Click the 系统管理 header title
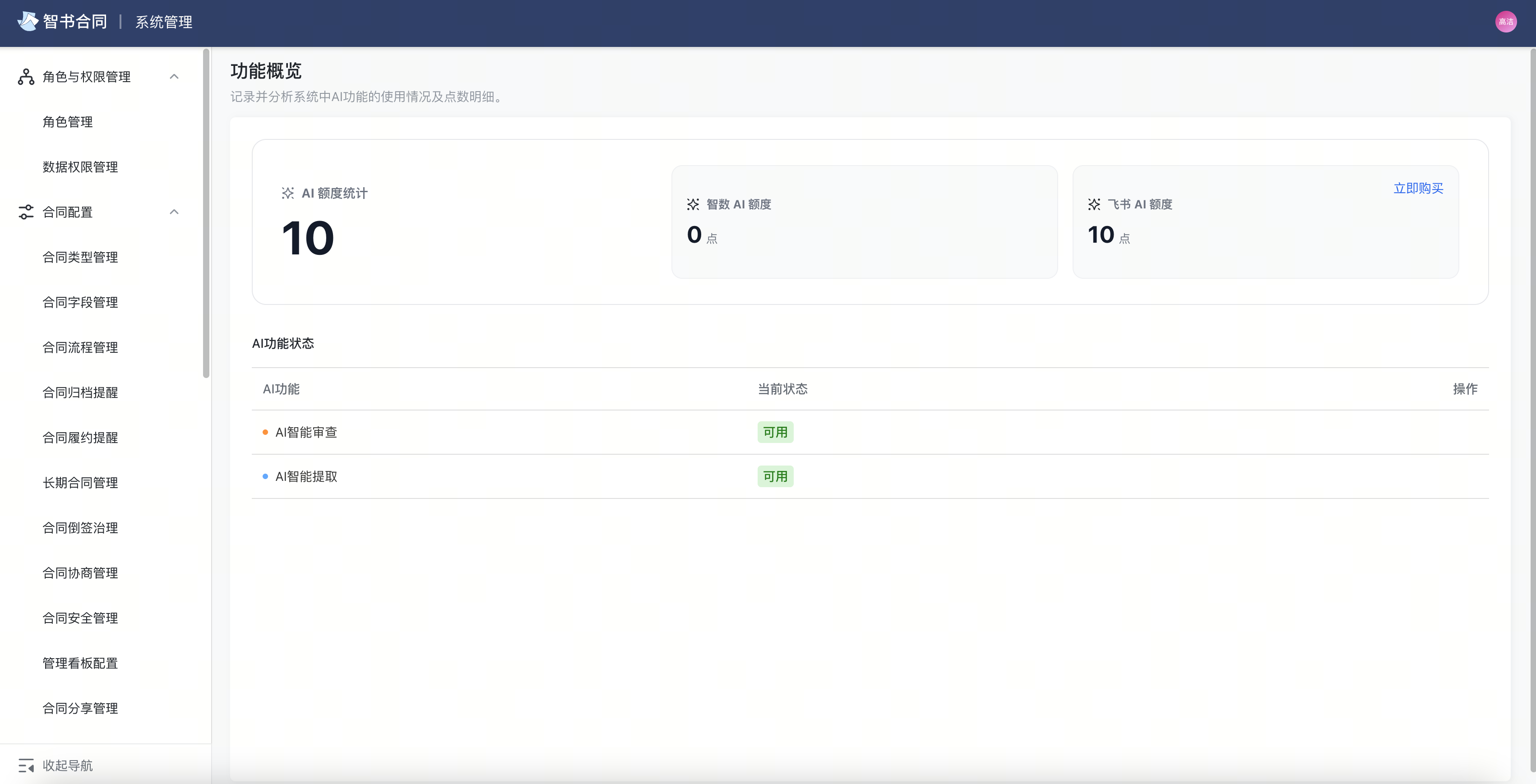 coord(163,22)
